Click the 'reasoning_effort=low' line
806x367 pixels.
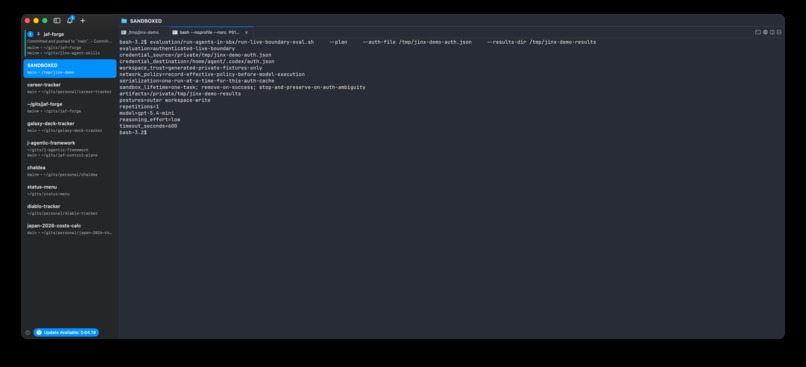150,119
